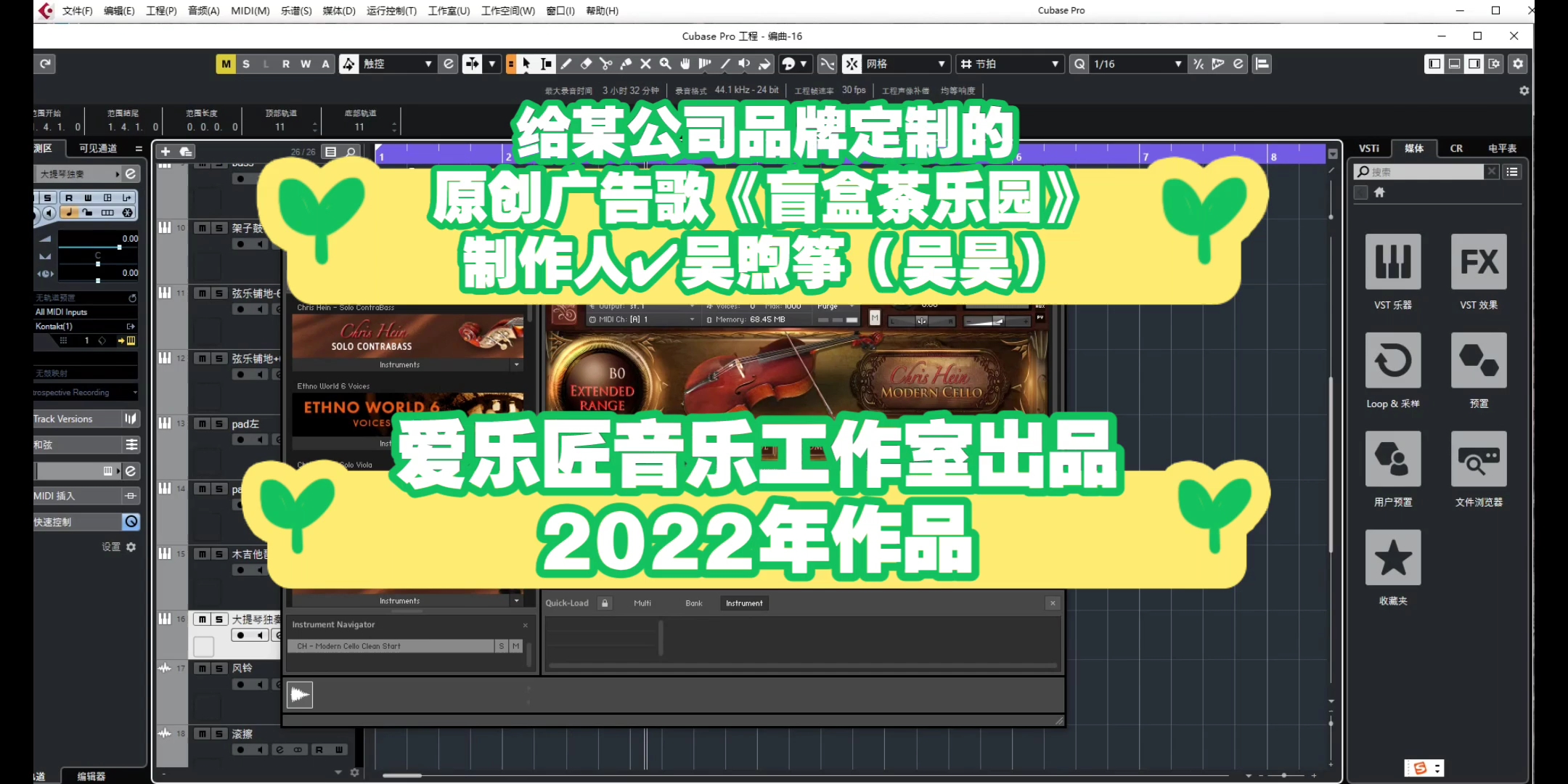Open the VST 乐器 media tile
Image resolution: width=1568 pixels, height=784 pixels.
point(1392,262)
